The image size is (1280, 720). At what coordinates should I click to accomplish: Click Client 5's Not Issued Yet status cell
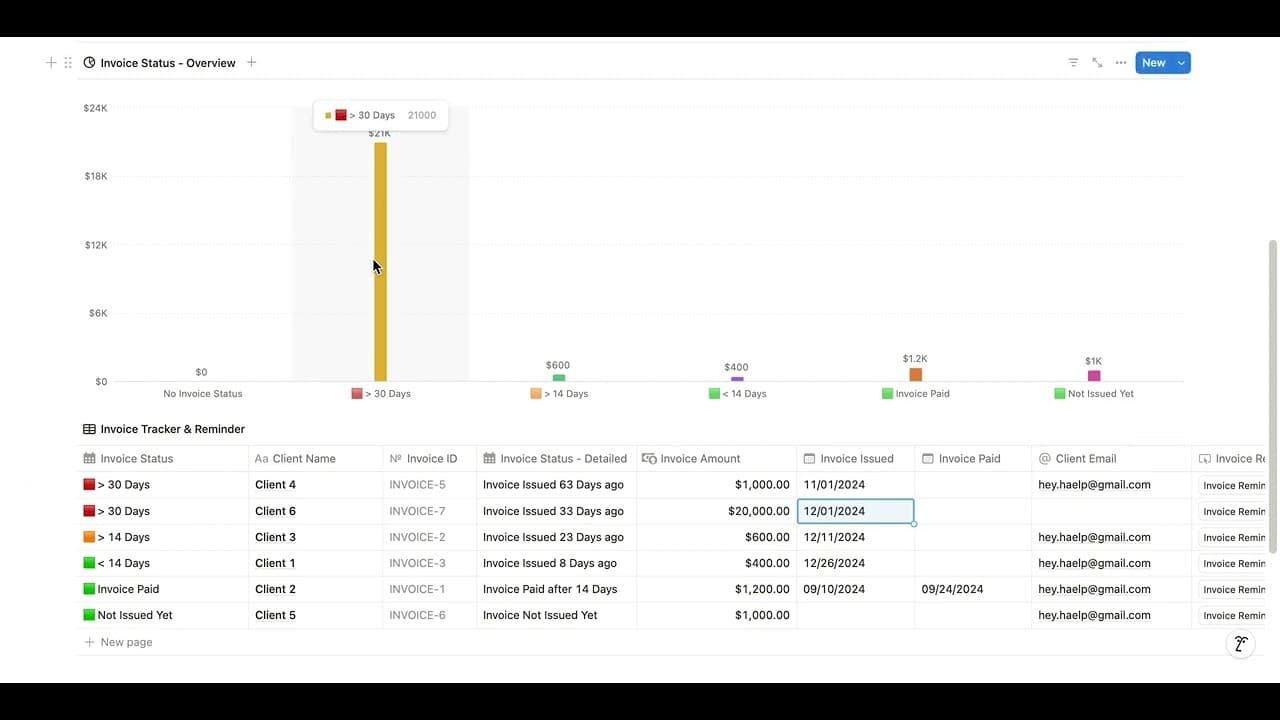(163, 615)
